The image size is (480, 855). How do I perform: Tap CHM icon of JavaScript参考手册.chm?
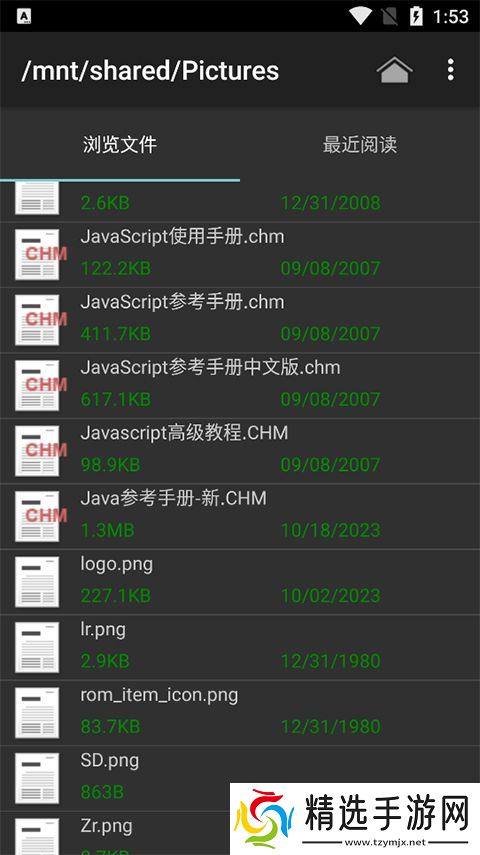(x=38, y=320)
